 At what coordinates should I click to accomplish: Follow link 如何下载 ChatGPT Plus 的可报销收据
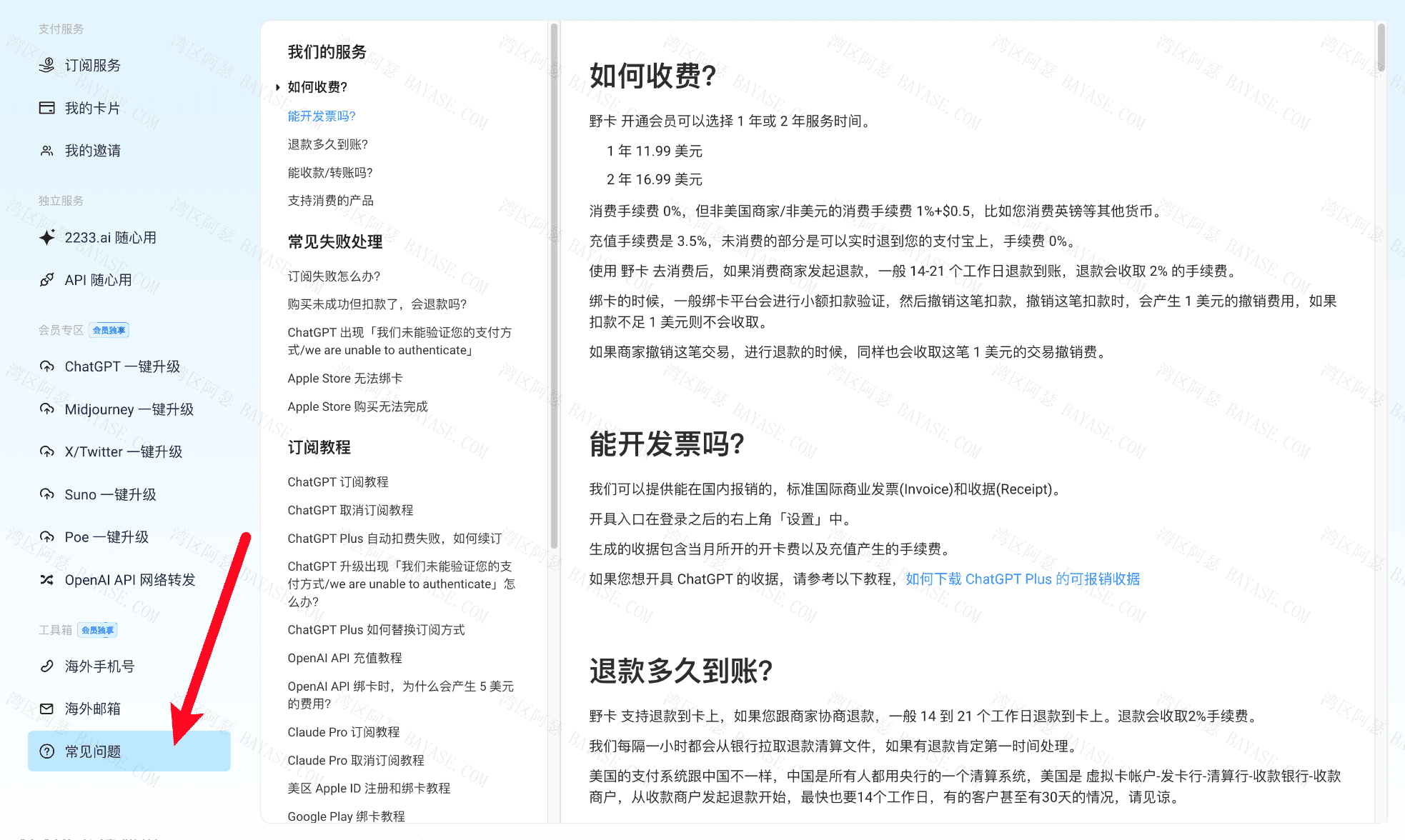[1023, 579]
